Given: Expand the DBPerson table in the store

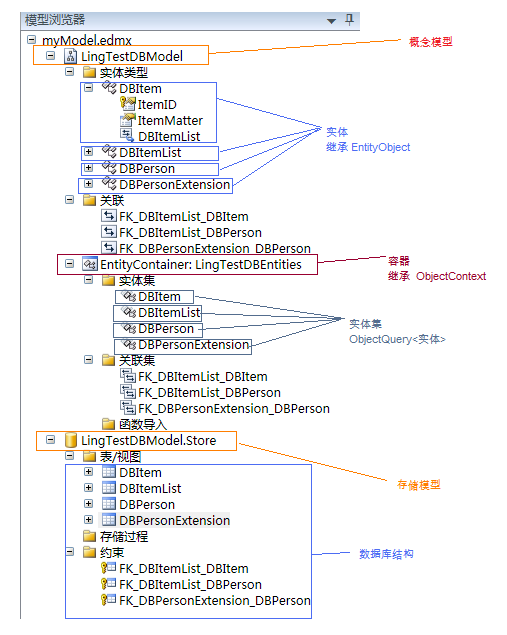Looking at the screenshot, I should [x=88, y=504].
